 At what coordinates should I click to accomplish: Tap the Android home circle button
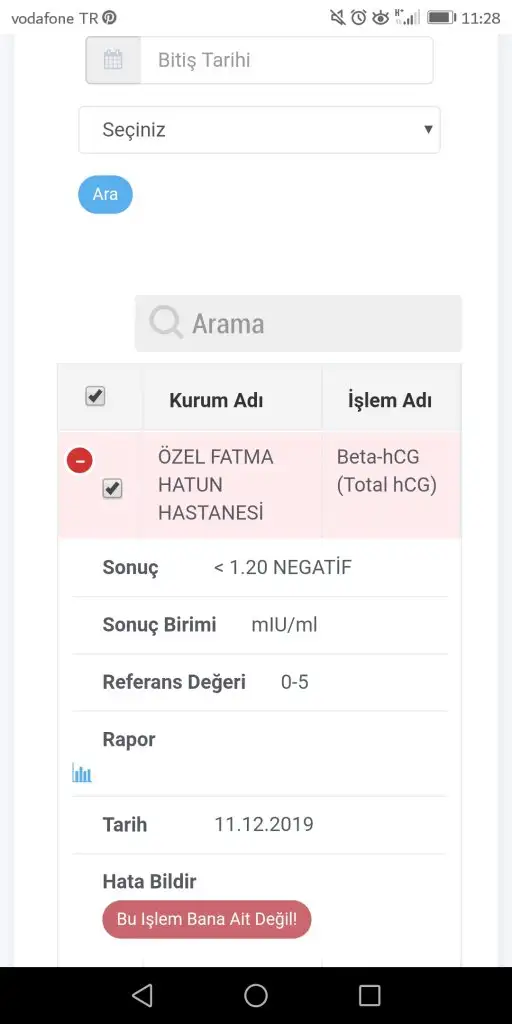click(x=256, y=995)
